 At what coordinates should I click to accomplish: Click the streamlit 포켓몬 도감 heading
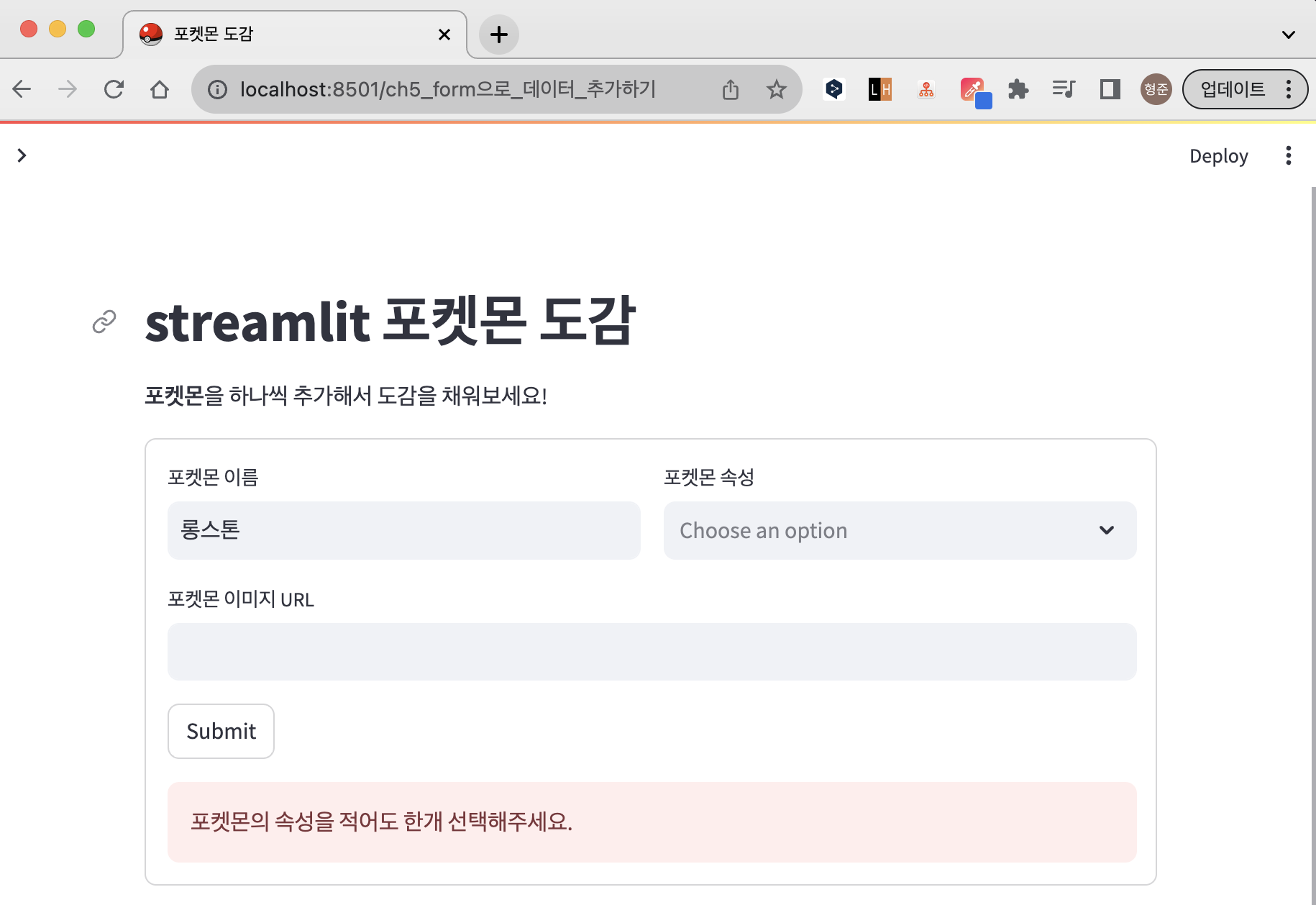[x=390, y=322]
